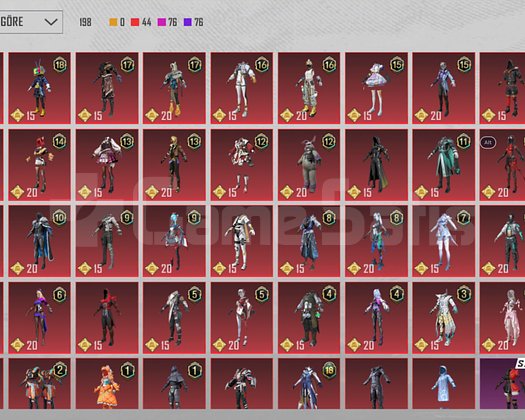Image resolution: width=525 pixels, height=420 pixels.
Task: Click the level 11 badge on teal robe outfit
Action: point(464,142)
